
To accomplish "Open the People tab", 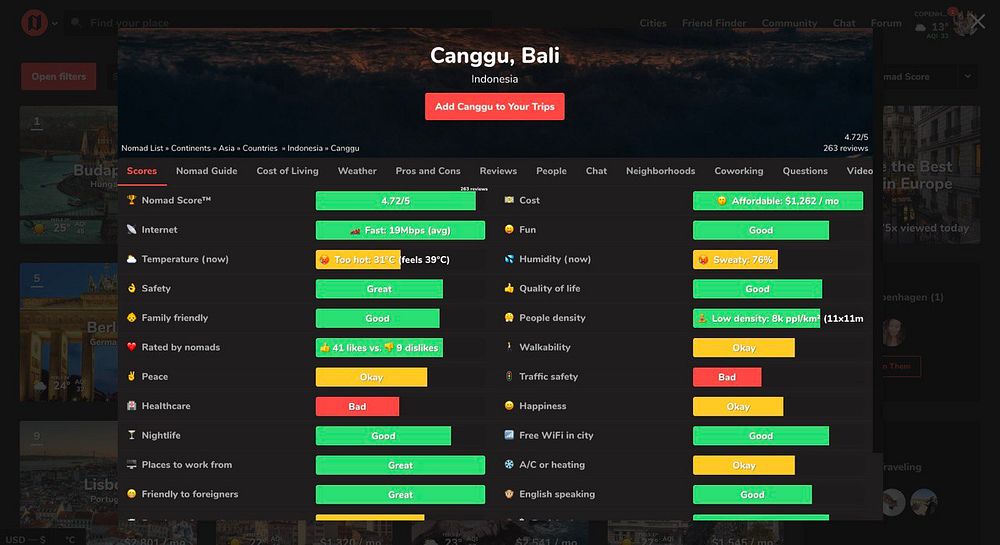I will pyautogui.click(x=551, y=171).
